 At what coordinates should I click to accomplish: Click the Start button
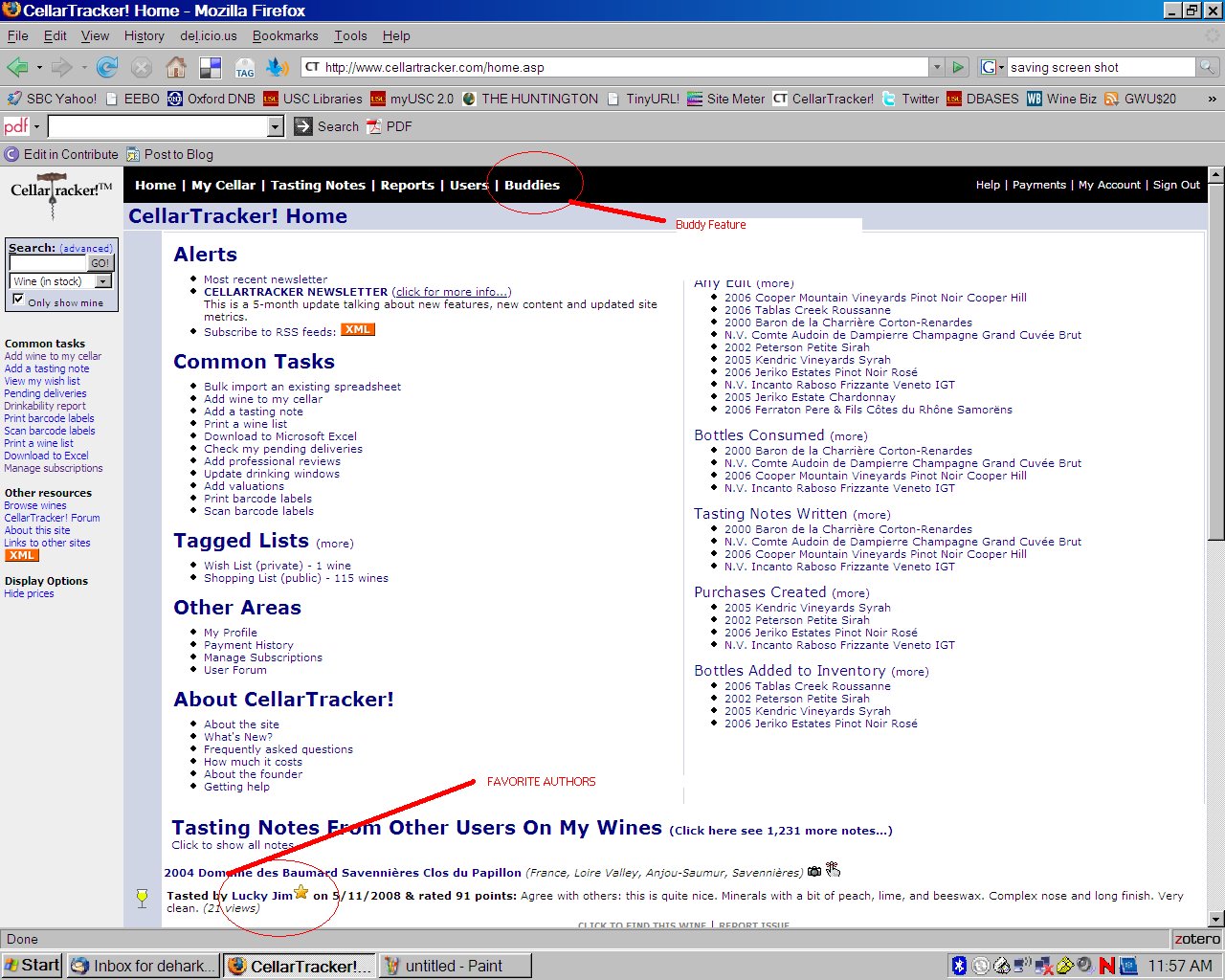tap(32, 966)
